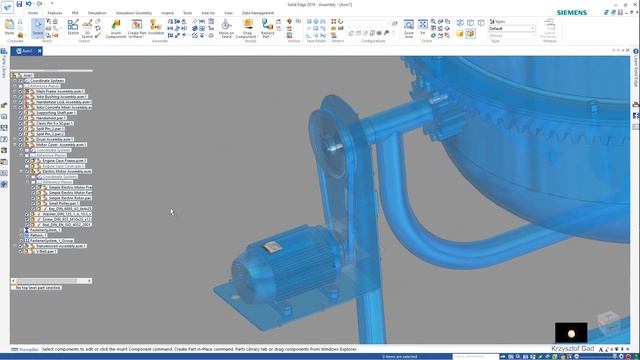Close the Asm1 document tab
The width and height of the screenshot is (640, 360).
(x=40, y=51)
